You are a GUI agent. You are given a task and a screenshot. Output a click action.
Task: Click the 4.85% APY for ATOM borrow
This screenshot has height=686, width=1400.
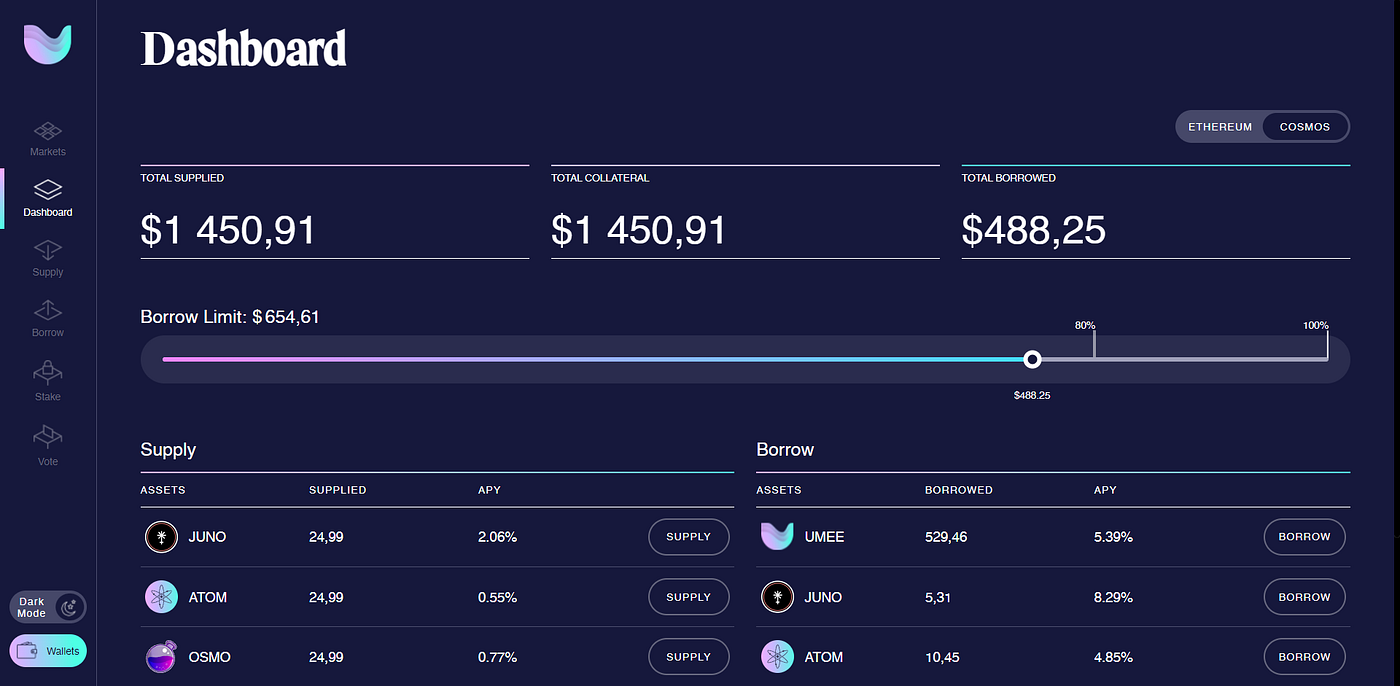1113,657
